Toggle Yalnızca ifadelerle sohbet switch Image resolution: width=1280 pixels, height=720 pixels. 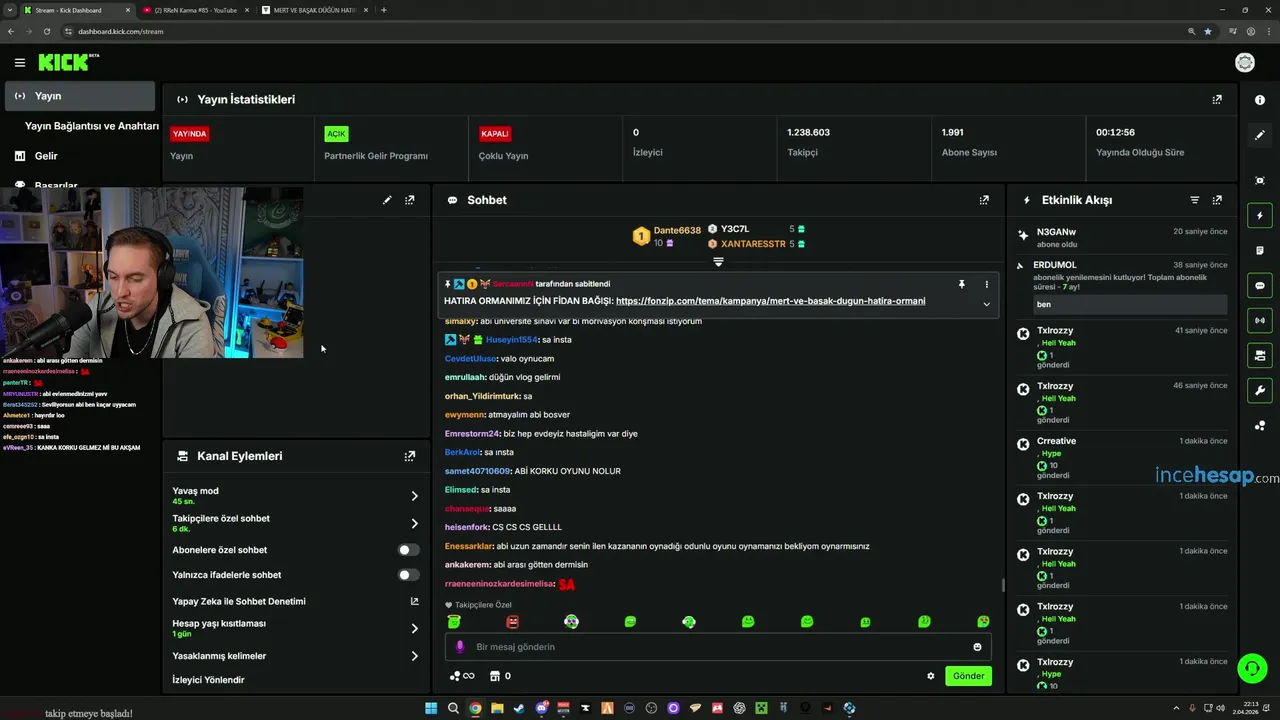coord(408,575)
